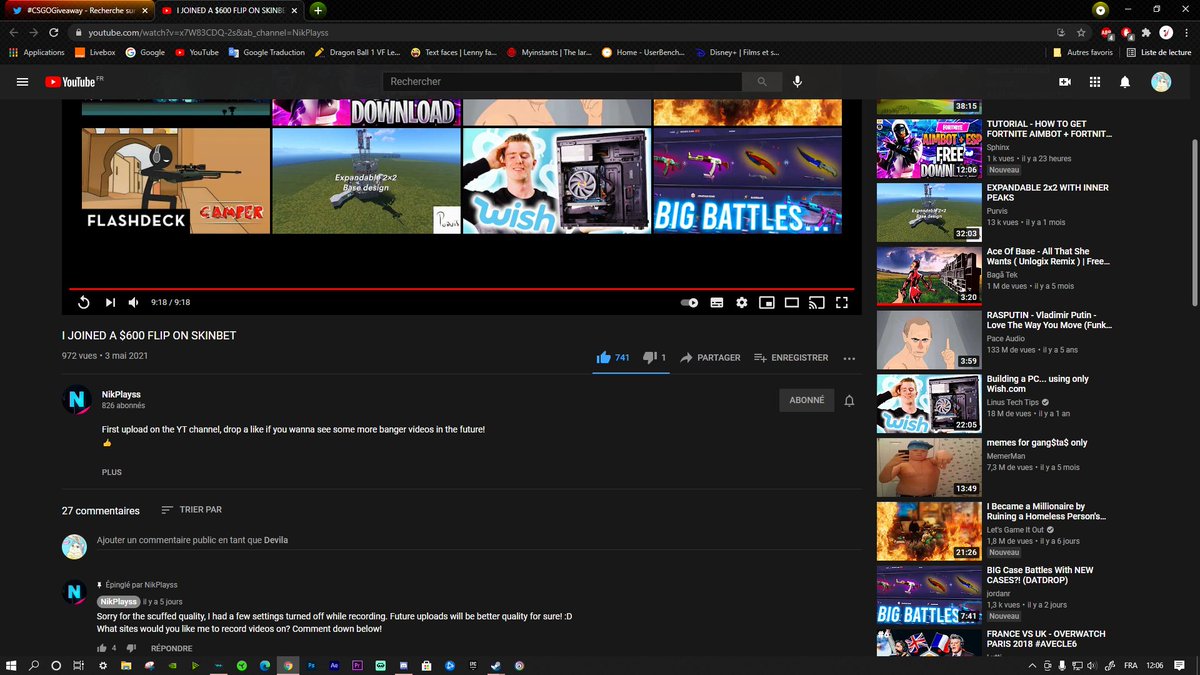Like the pinned NikPlayss comment
This screenshot has height=675, width=1200.
[x=102, y=648]
